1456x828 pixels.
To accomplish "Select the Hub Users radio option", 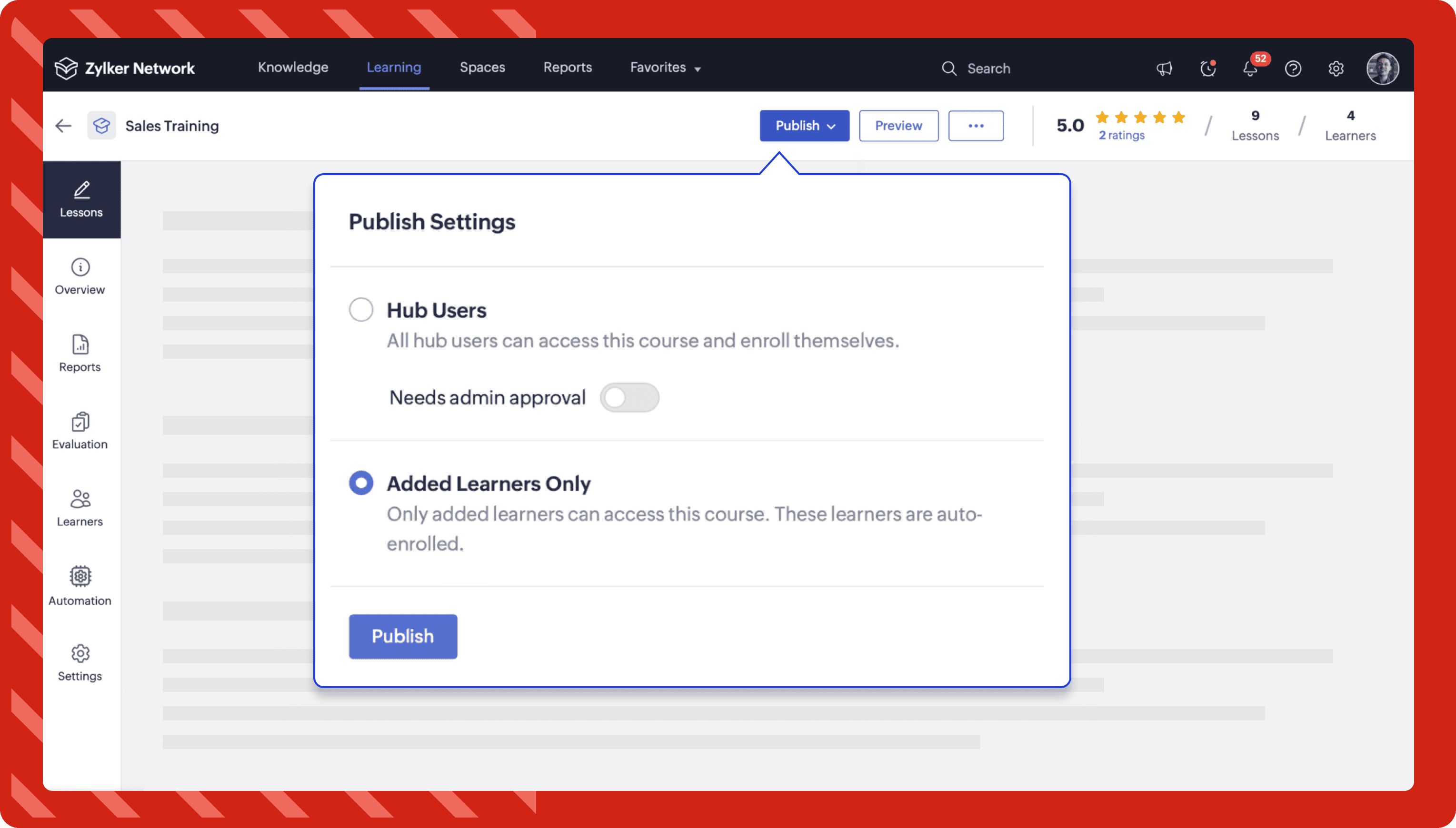I will point(361,310).
